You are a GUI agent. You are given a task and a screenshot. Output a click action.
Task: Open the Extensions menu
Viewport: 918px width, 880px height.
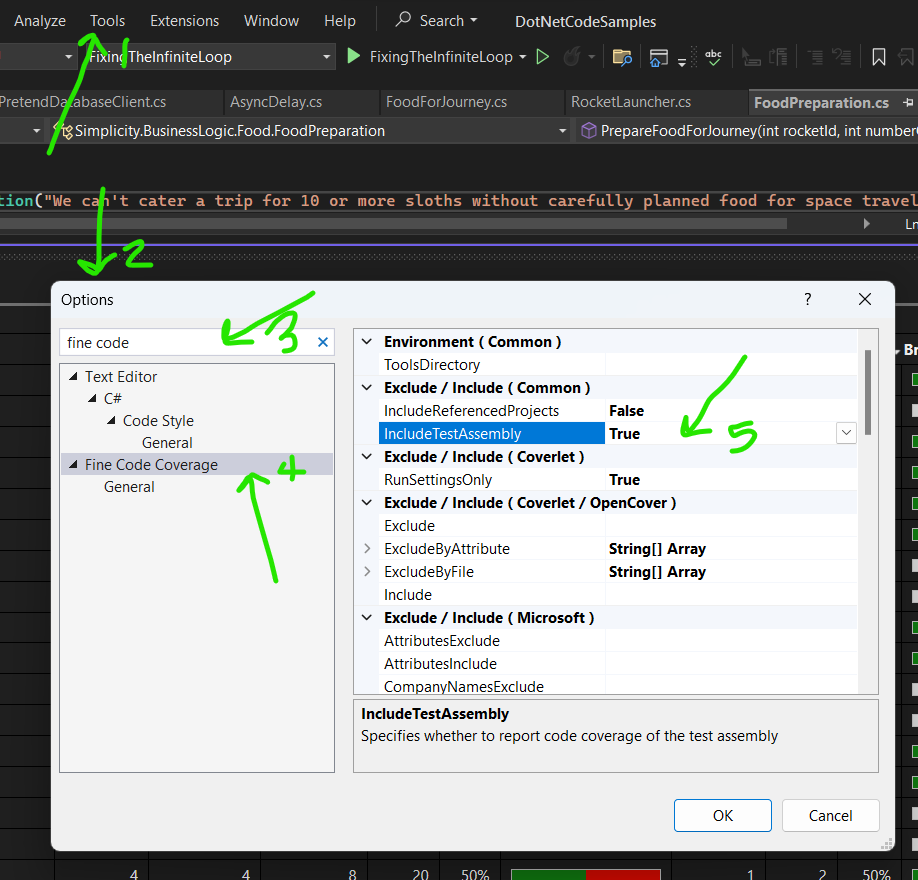click(184, 20)
